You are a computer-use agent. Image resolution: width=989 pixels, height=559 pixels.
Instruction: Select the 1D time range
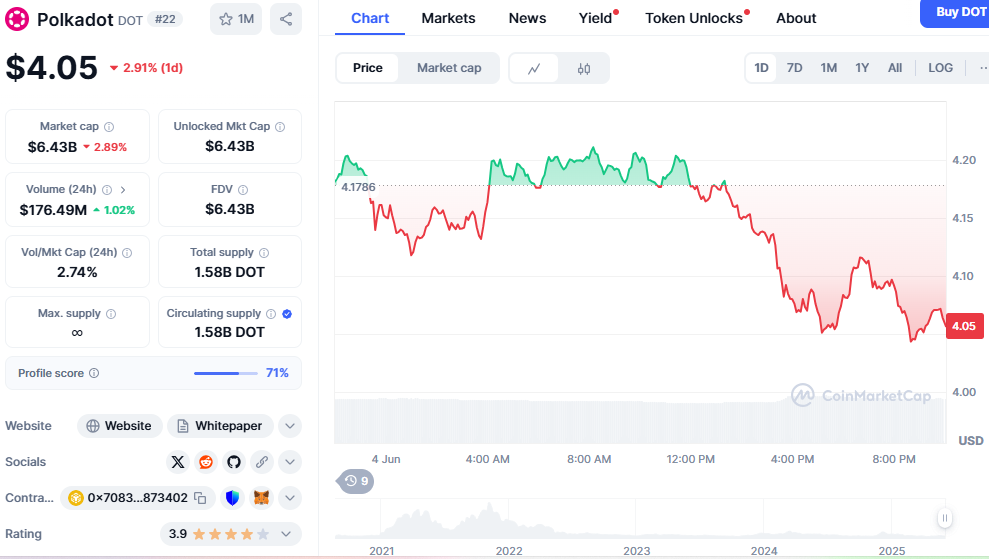761,68
